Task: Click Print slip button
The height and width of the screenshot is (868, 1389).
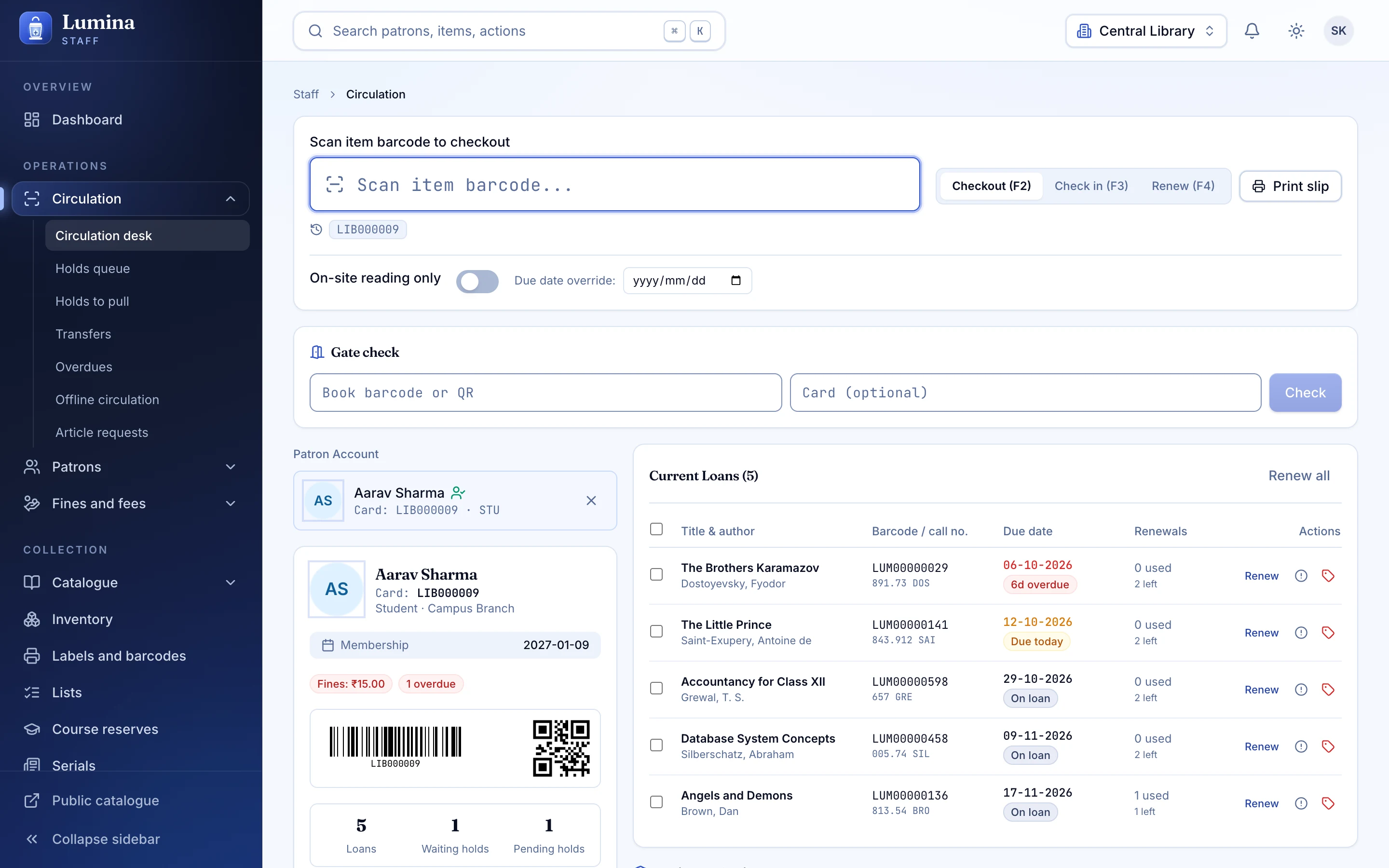Action: click(x=1290, y=186)
